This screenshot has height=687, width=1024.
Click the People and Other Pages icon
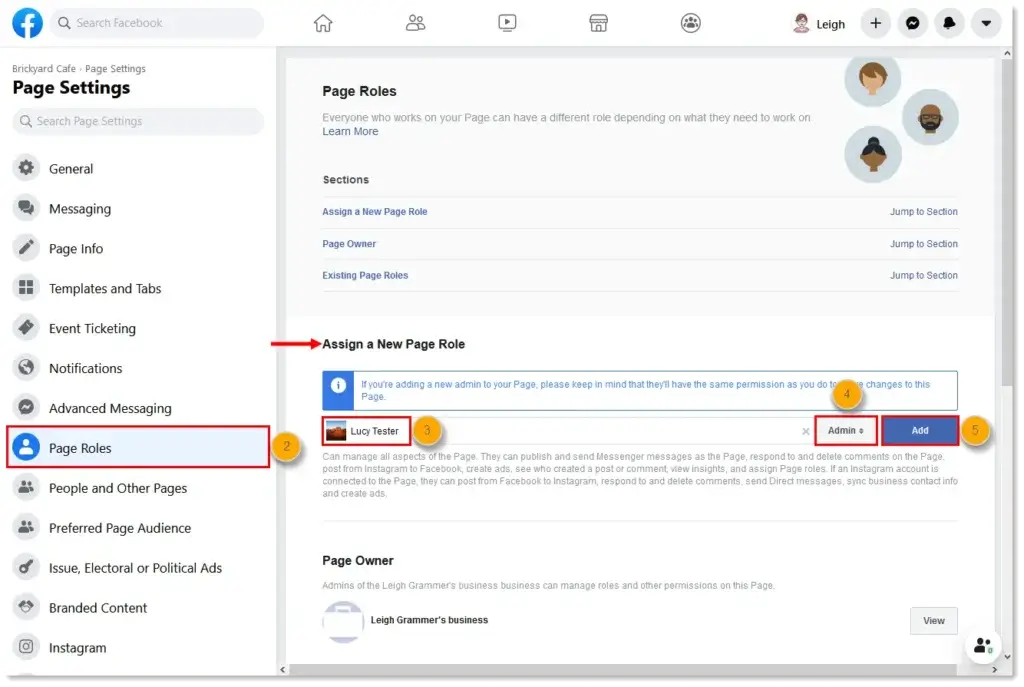[x=26, y=488]
